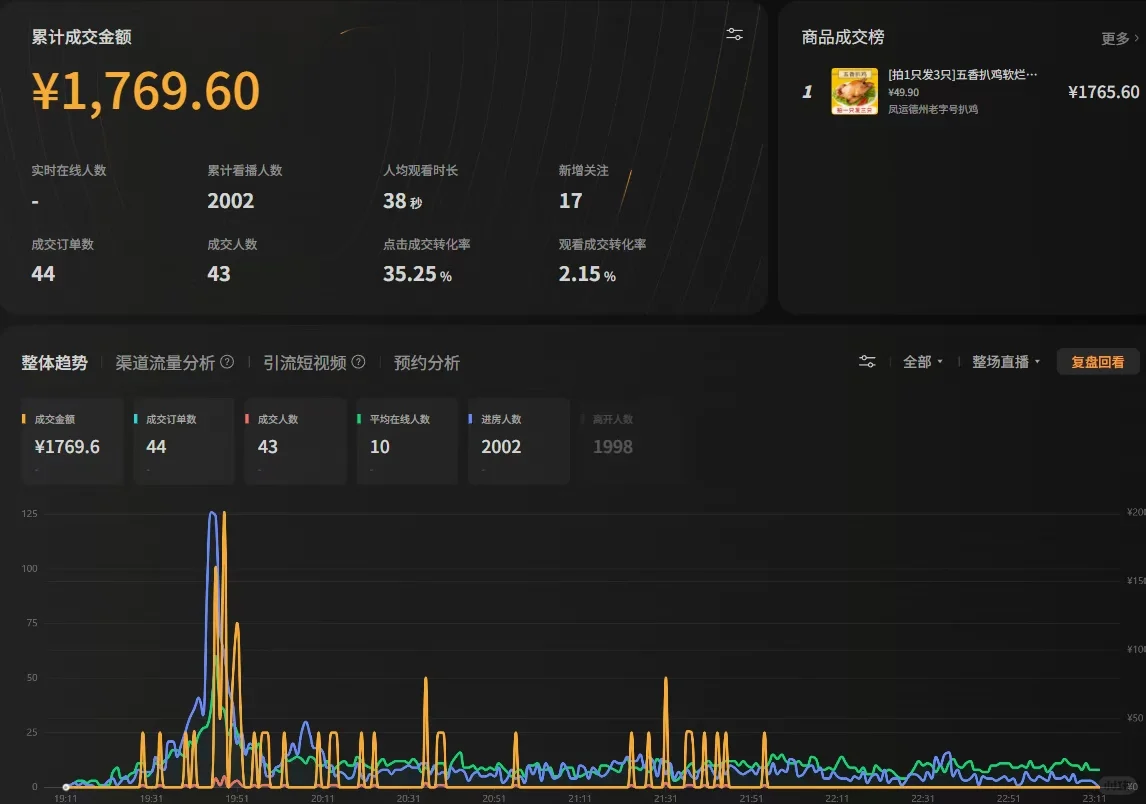Viewport: 1146px width, 804px height.
Task: Switch to the 渠道流量分析 tab
Action: [165, 363]
